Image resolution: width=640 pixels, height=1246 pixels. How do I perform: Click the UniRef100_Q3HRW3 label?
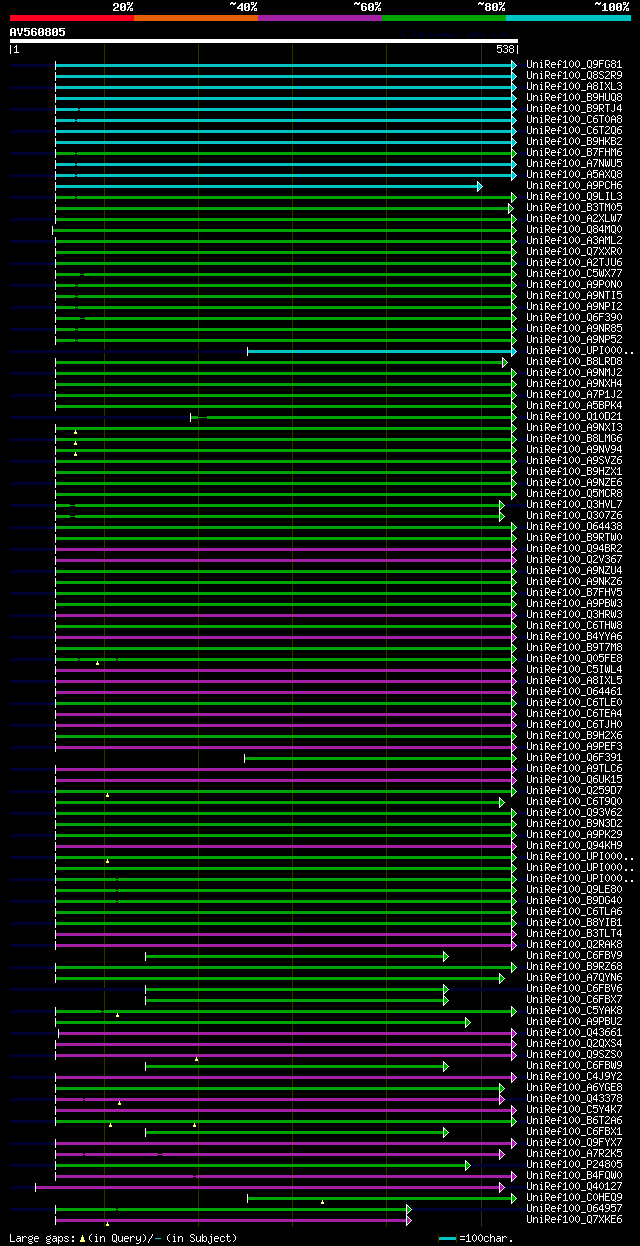(574, 615)
